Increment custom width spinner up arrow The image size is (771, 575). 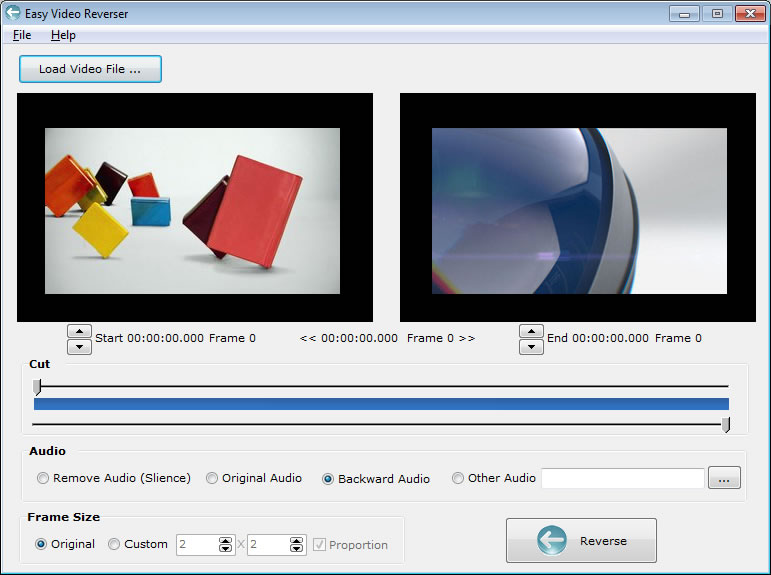(225, 541)
